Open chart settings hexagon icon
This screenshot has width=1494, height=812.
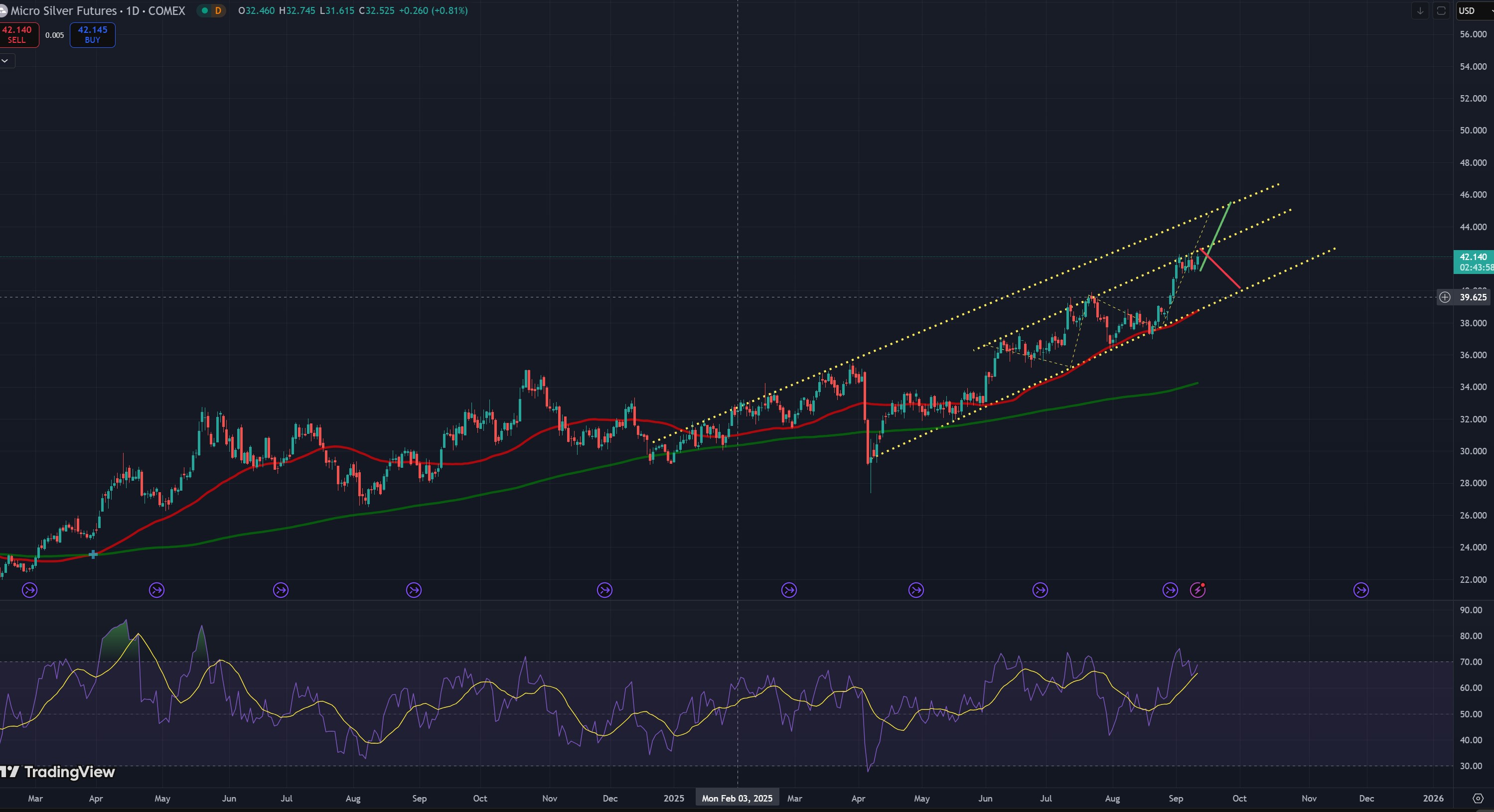[x=1478, y=798]
